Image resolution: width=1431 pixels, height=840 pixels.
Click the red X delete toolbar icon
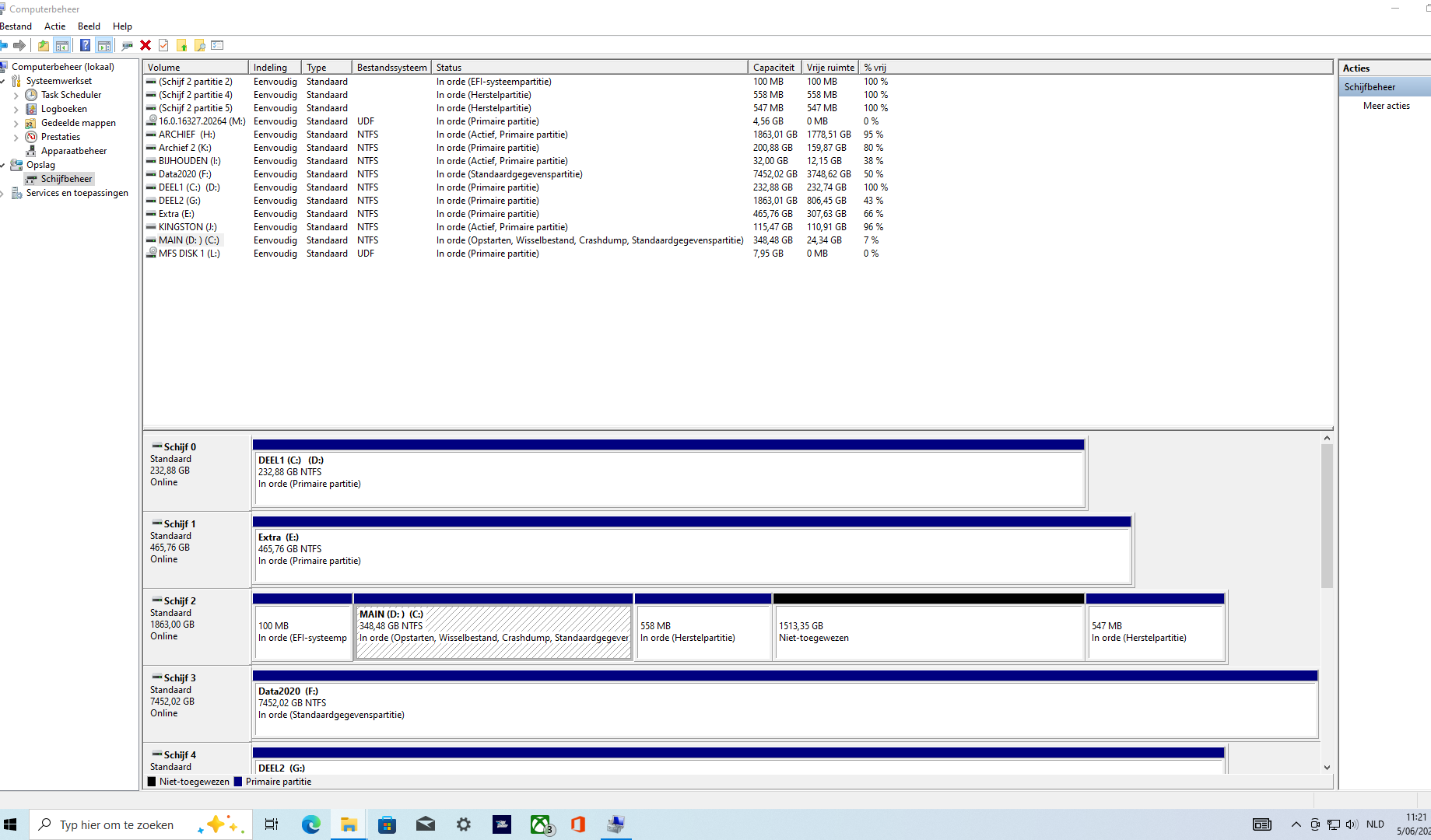point(146,45)
